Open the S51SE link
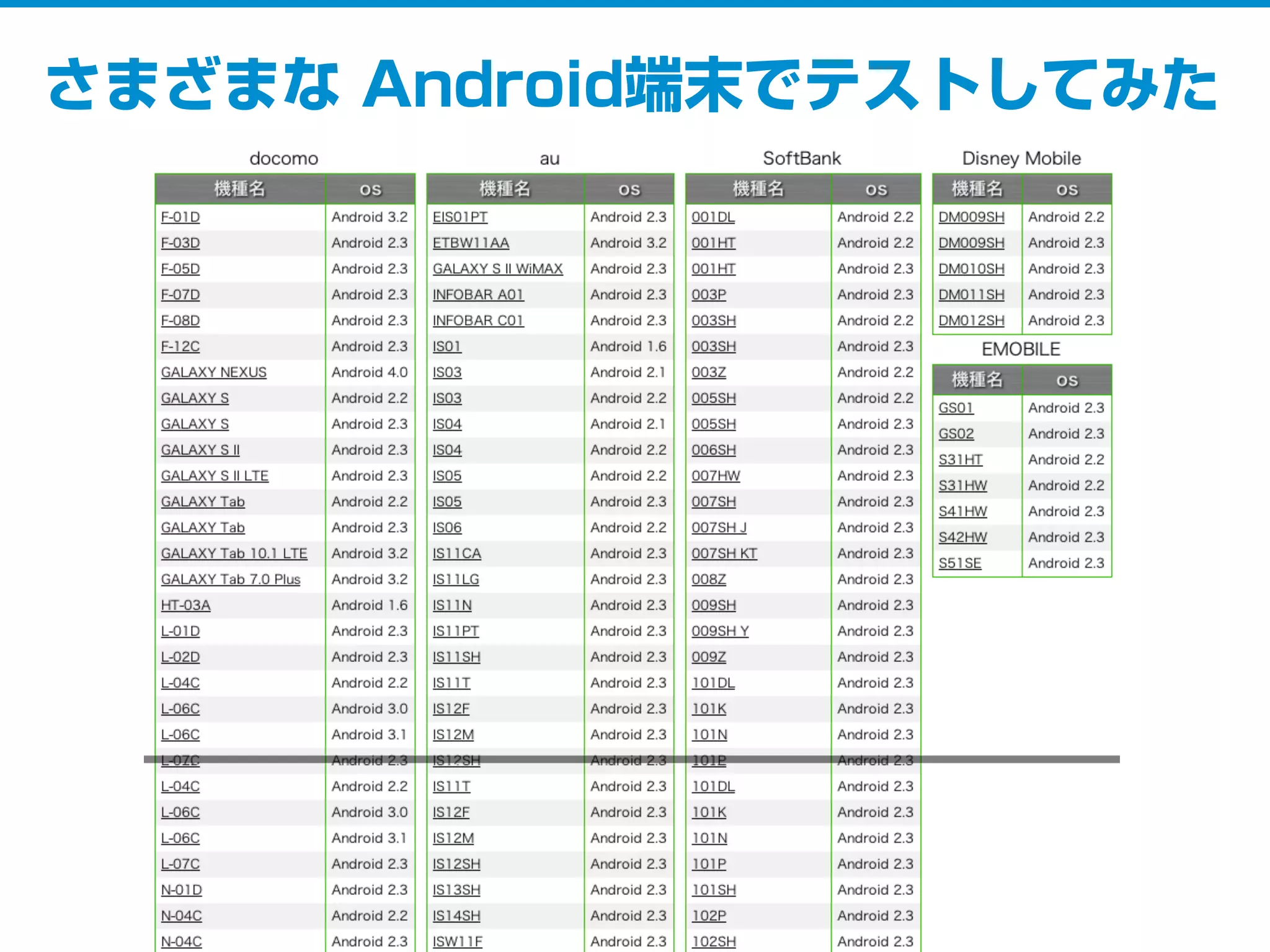 pos(960,563)
